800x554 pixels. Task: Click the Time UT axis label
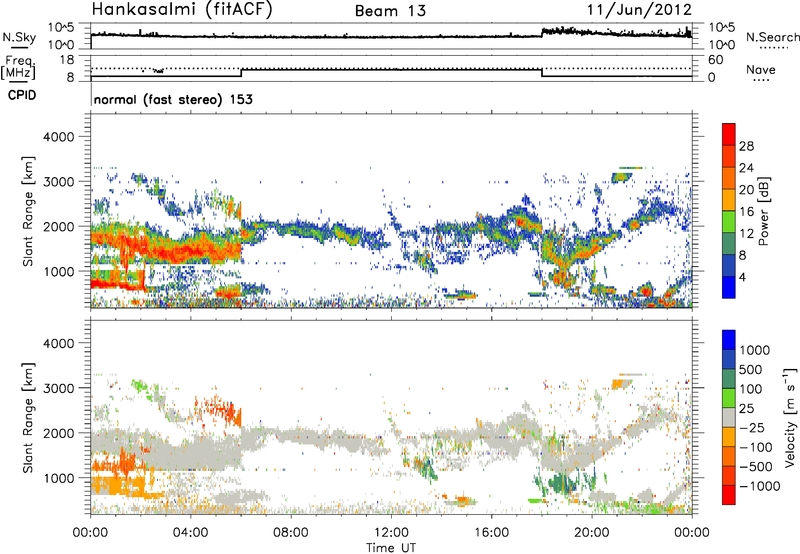tap(391, 547)
